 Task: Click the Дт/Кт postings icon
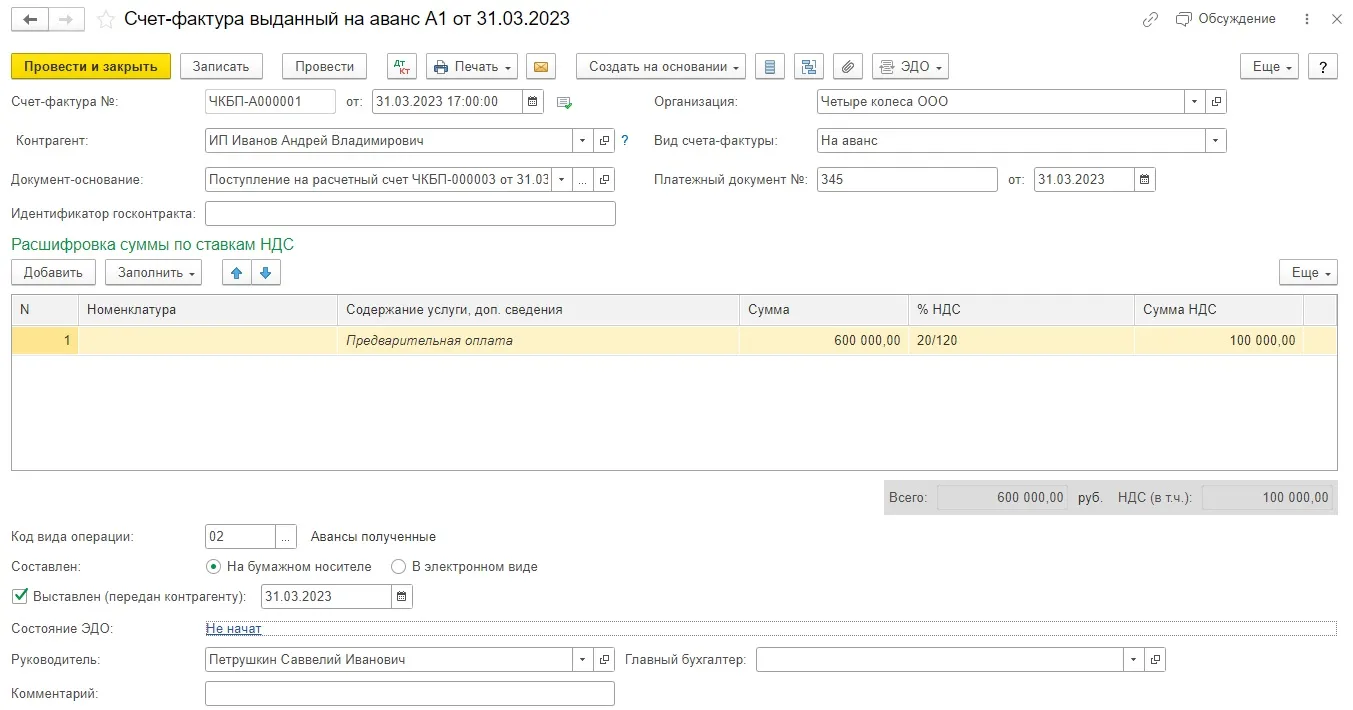pos(403,67)
